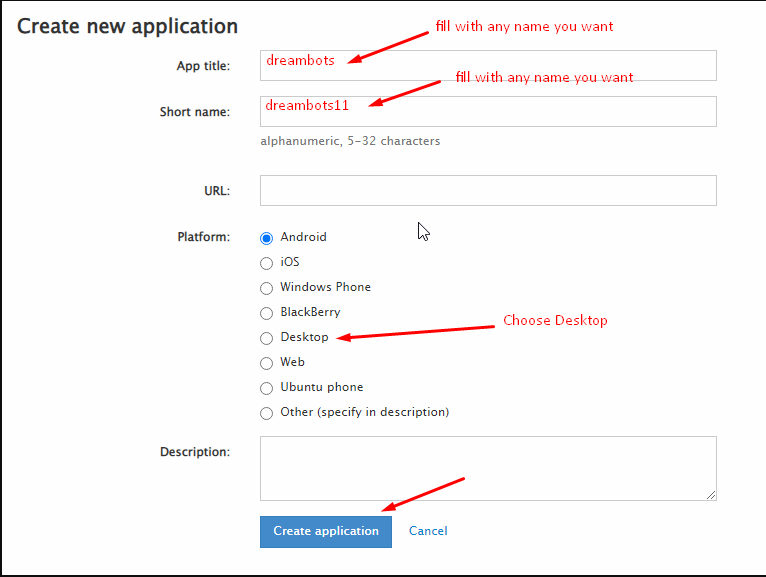Choose the Desktop platform radio button
The height and width of the screenshot is (577, 766).
pyautogui.click(x=266, y=338)
